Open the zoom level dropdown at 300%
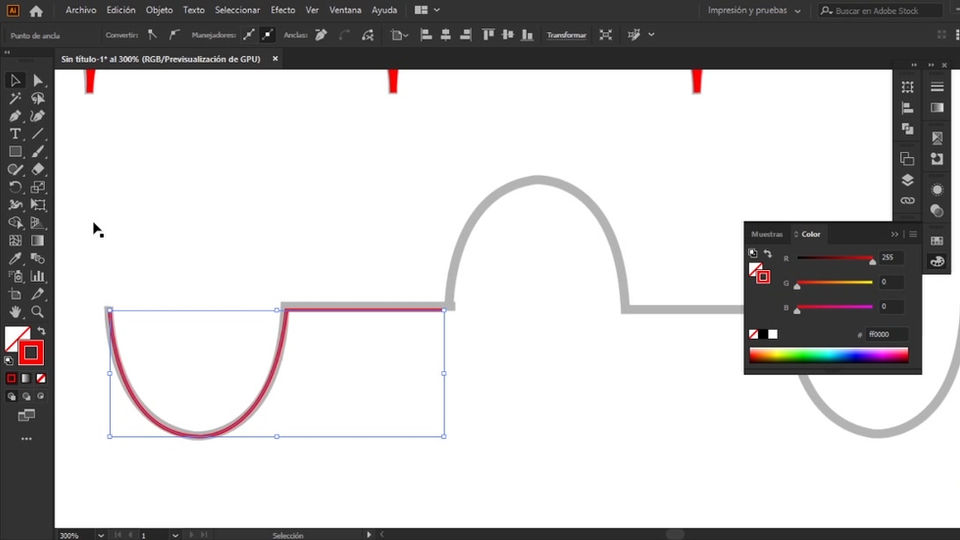 coord(100,535)
